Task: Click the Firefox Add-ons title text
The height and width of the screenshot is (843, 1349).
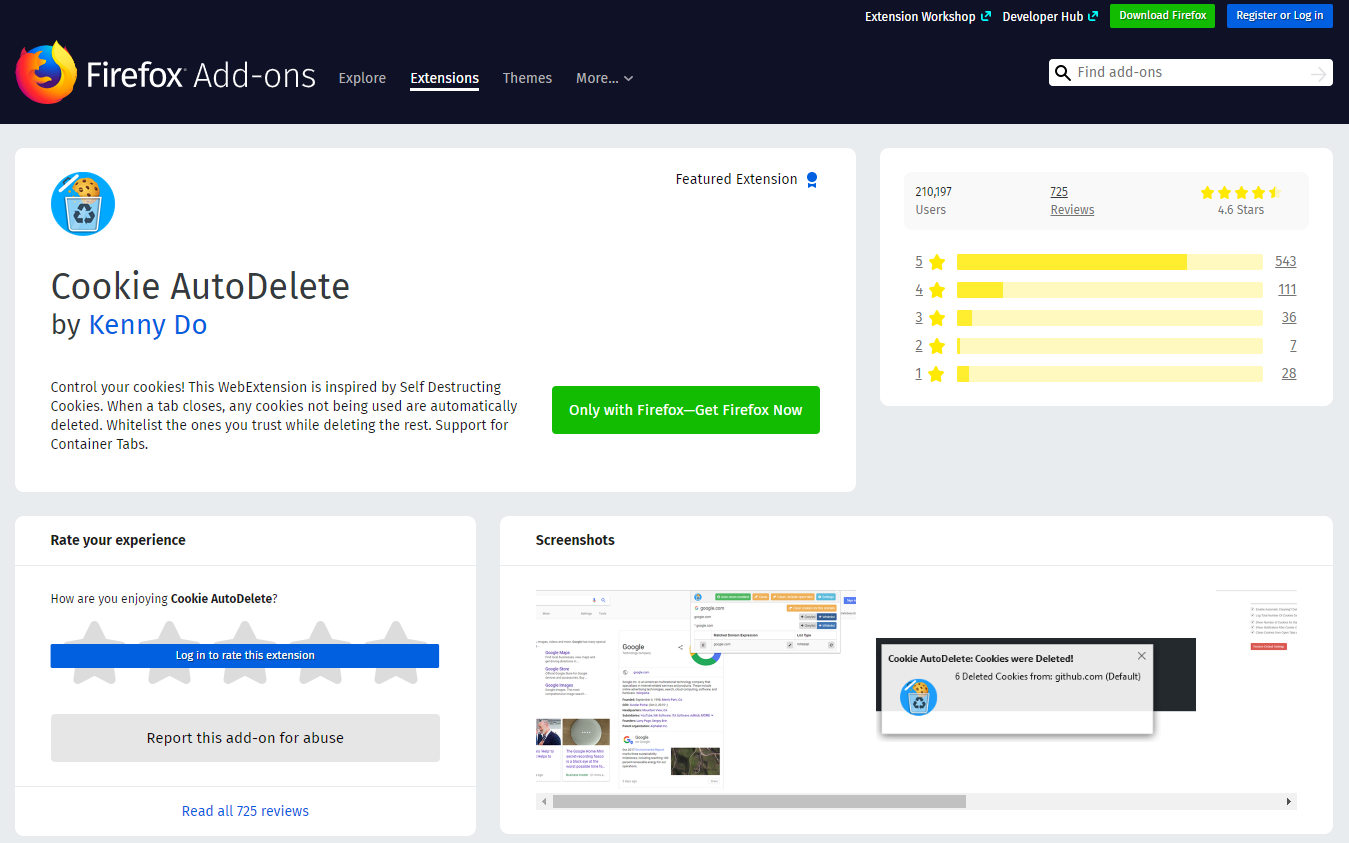Action: click(201, 76)
